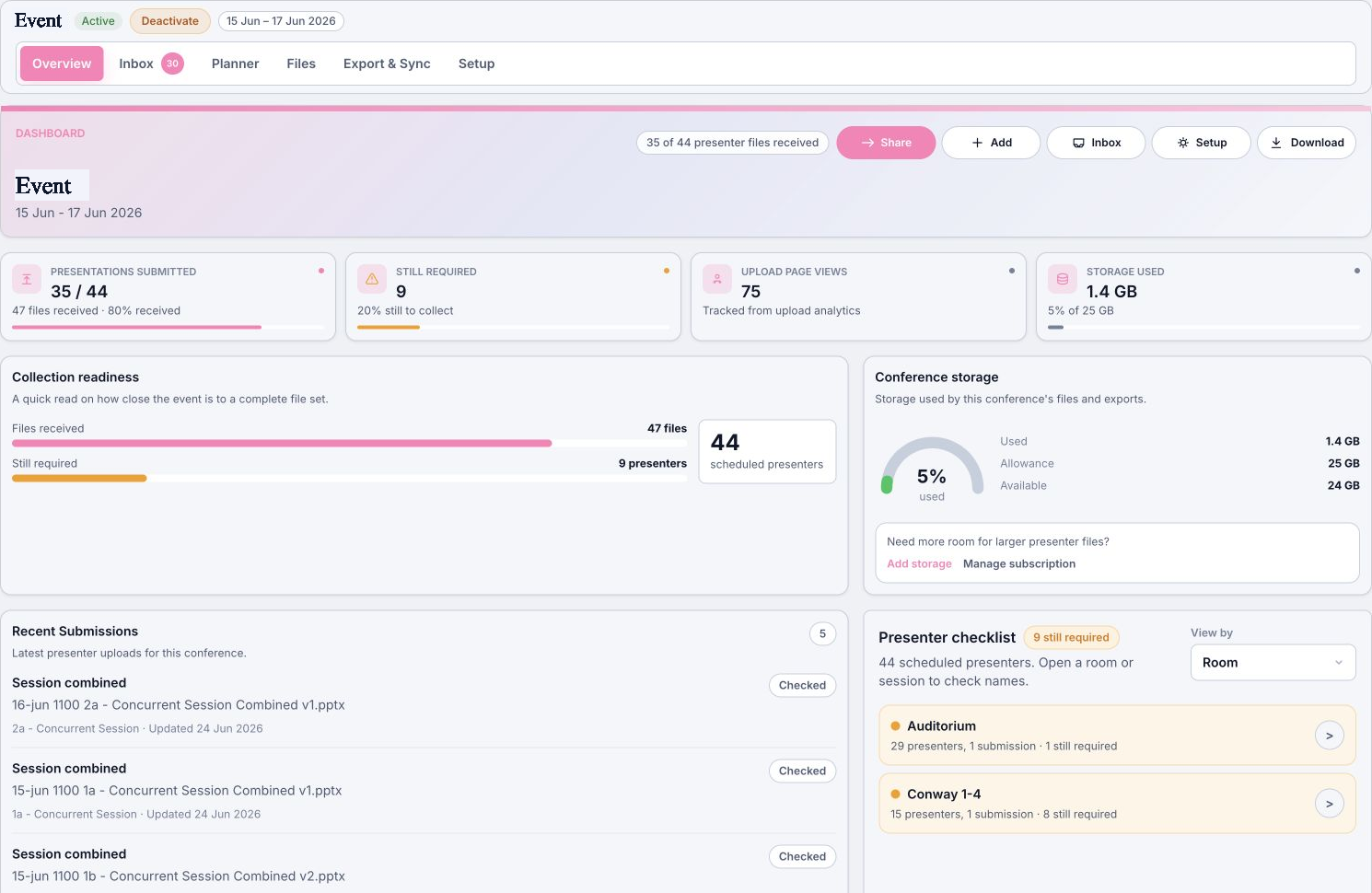
Task: Go to the Planner tab
Action: [x=235, y=64]
